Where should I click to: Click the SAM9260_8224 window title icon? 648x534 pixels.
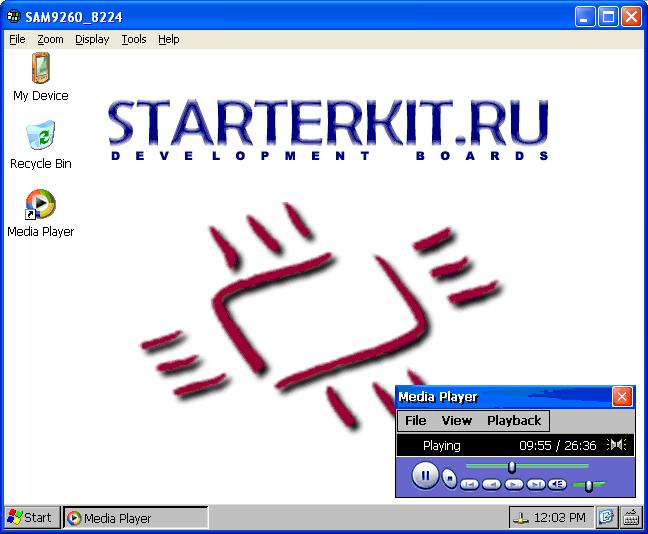pos(14,17)
